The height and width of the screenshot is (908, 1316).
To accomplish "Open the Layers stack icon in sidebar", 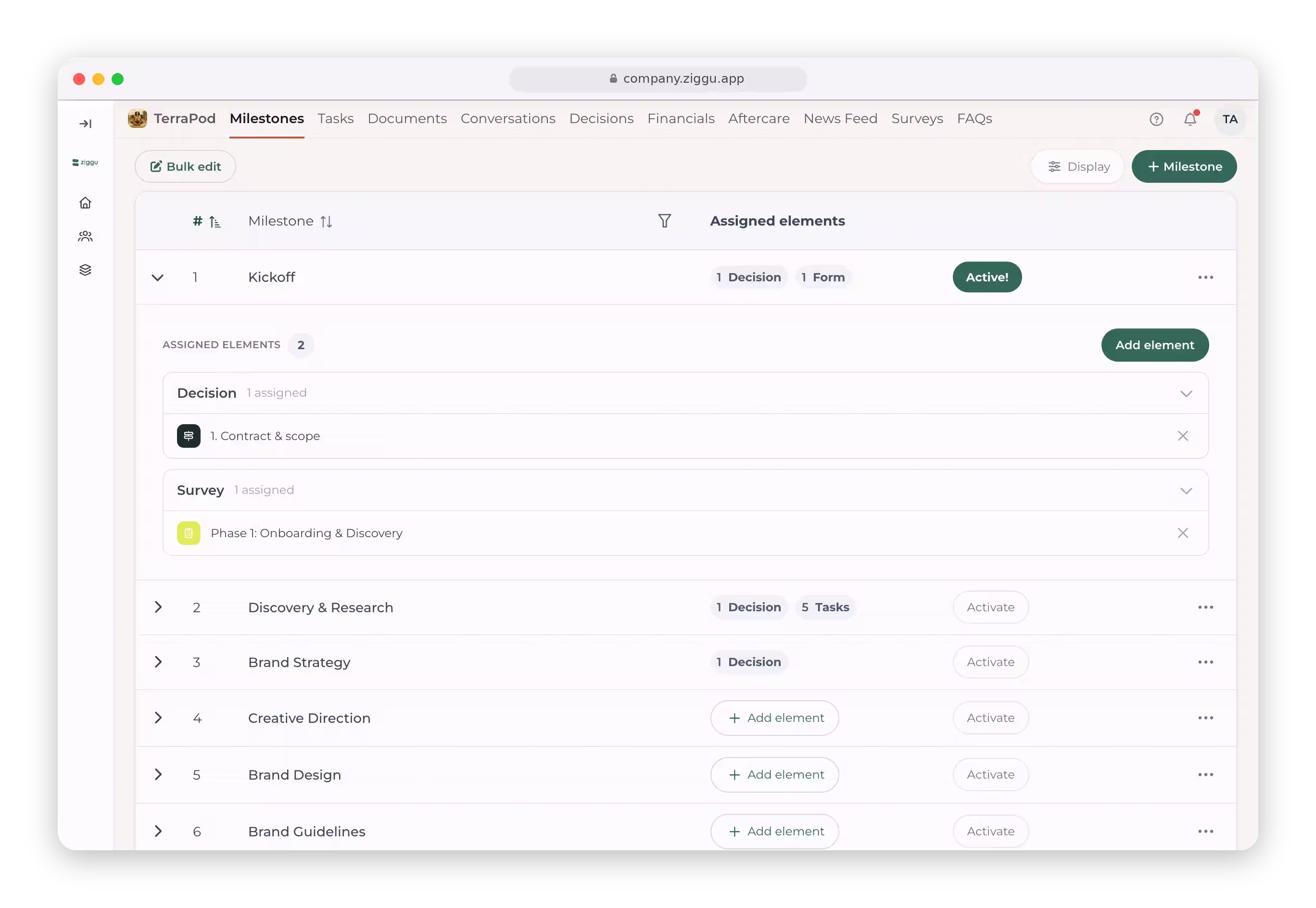I will point(85,270).
